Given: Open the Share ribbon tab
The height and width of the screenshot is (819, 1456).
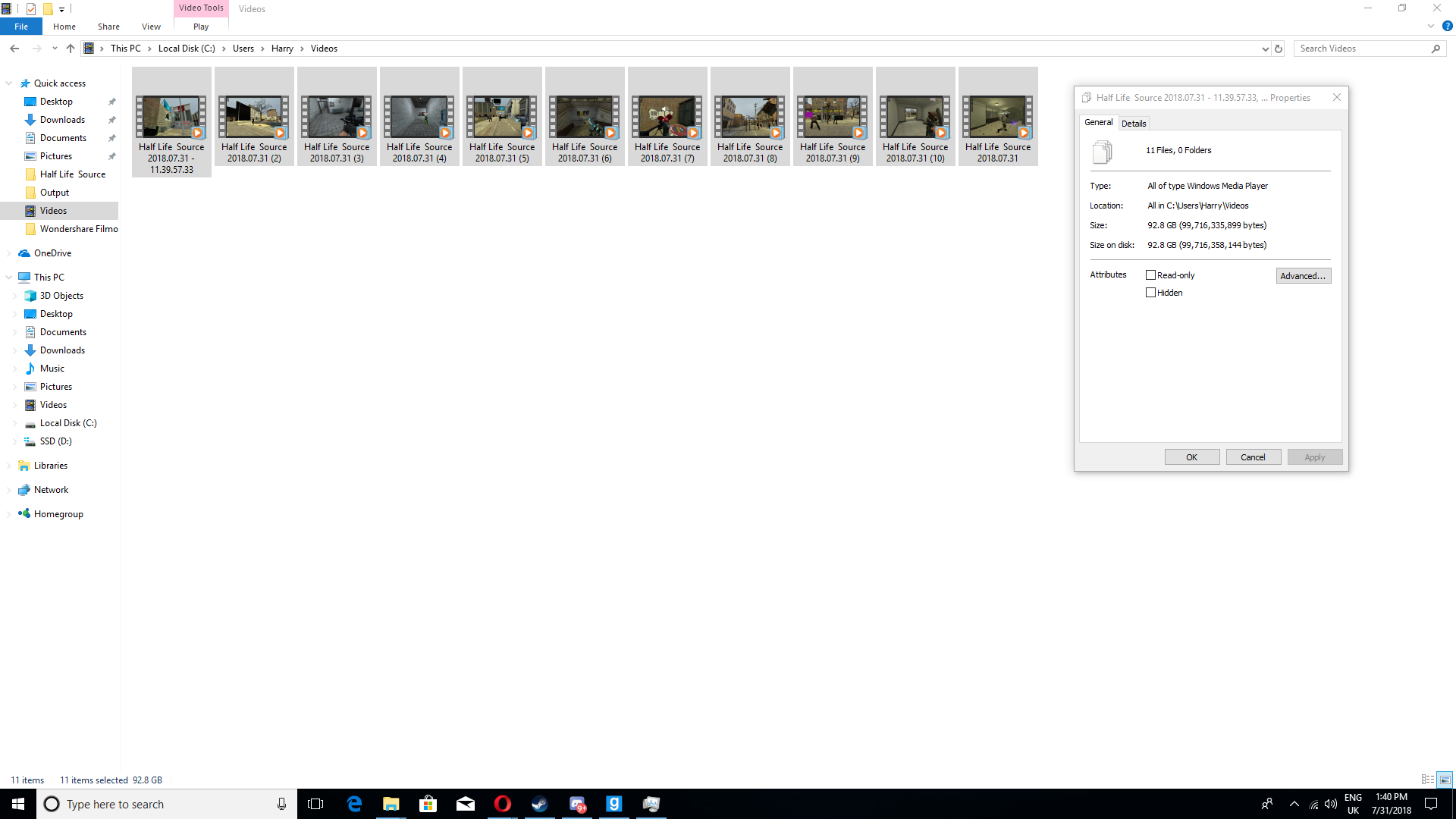Looking at the screenshot, I should [x=108, y=27].
